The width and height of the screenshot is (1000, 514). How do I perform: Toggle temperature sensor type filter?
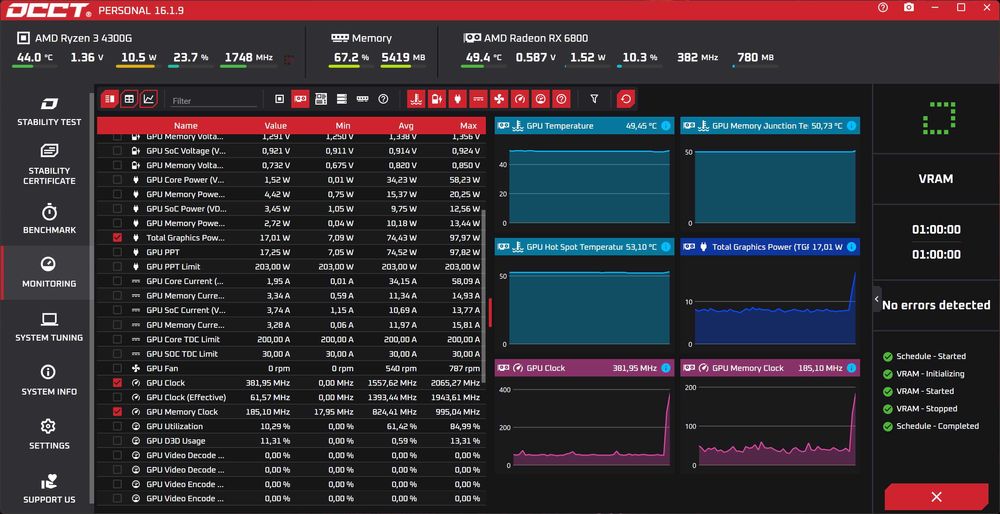point(416,99)
